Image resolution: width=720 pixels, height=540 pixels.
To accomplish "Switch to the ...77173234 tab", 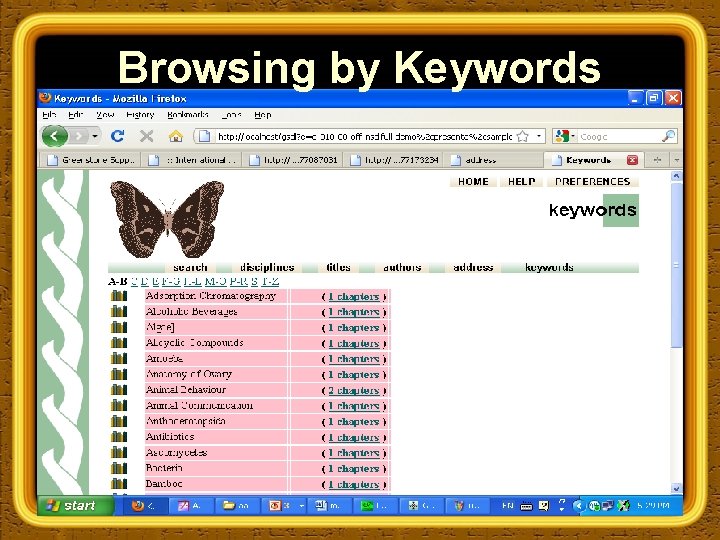I will point(394,160).
